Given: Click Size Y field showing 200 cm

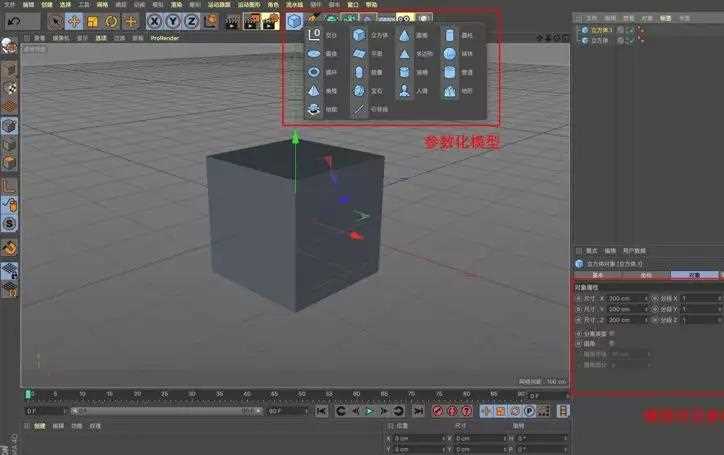Looking at the screenshot, I should pyautogui.click(x=627, y=309).
